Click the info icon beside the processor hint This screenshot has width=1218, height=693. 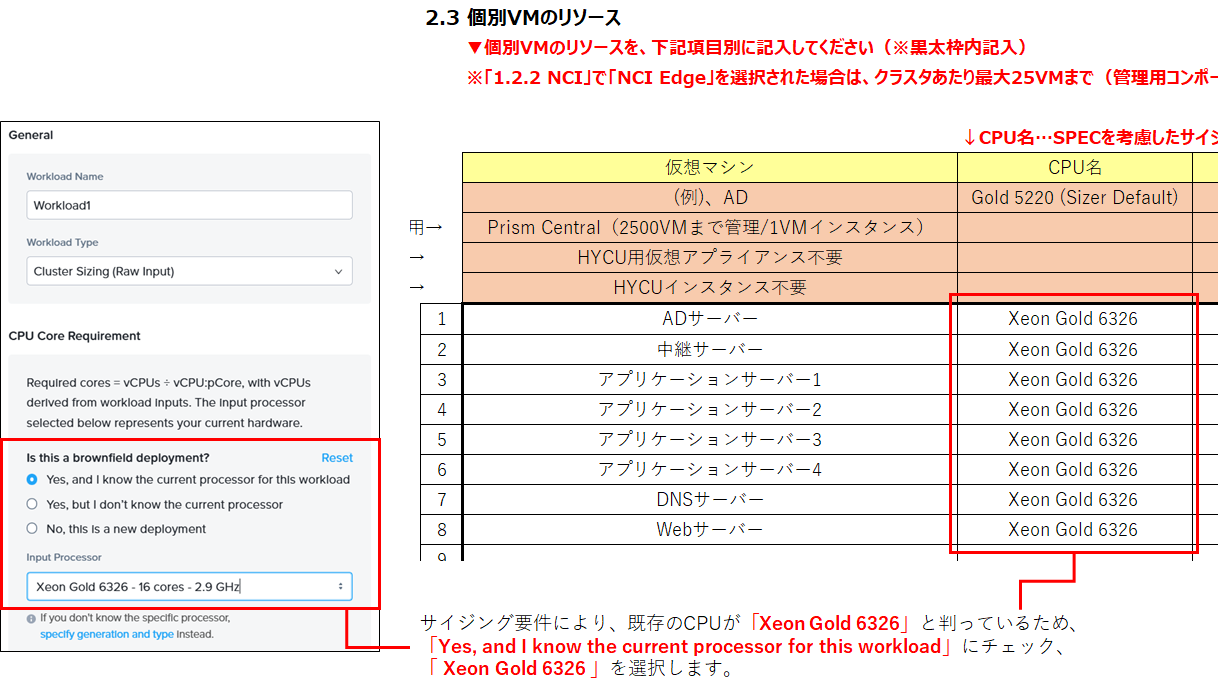(x=32, y=618)
